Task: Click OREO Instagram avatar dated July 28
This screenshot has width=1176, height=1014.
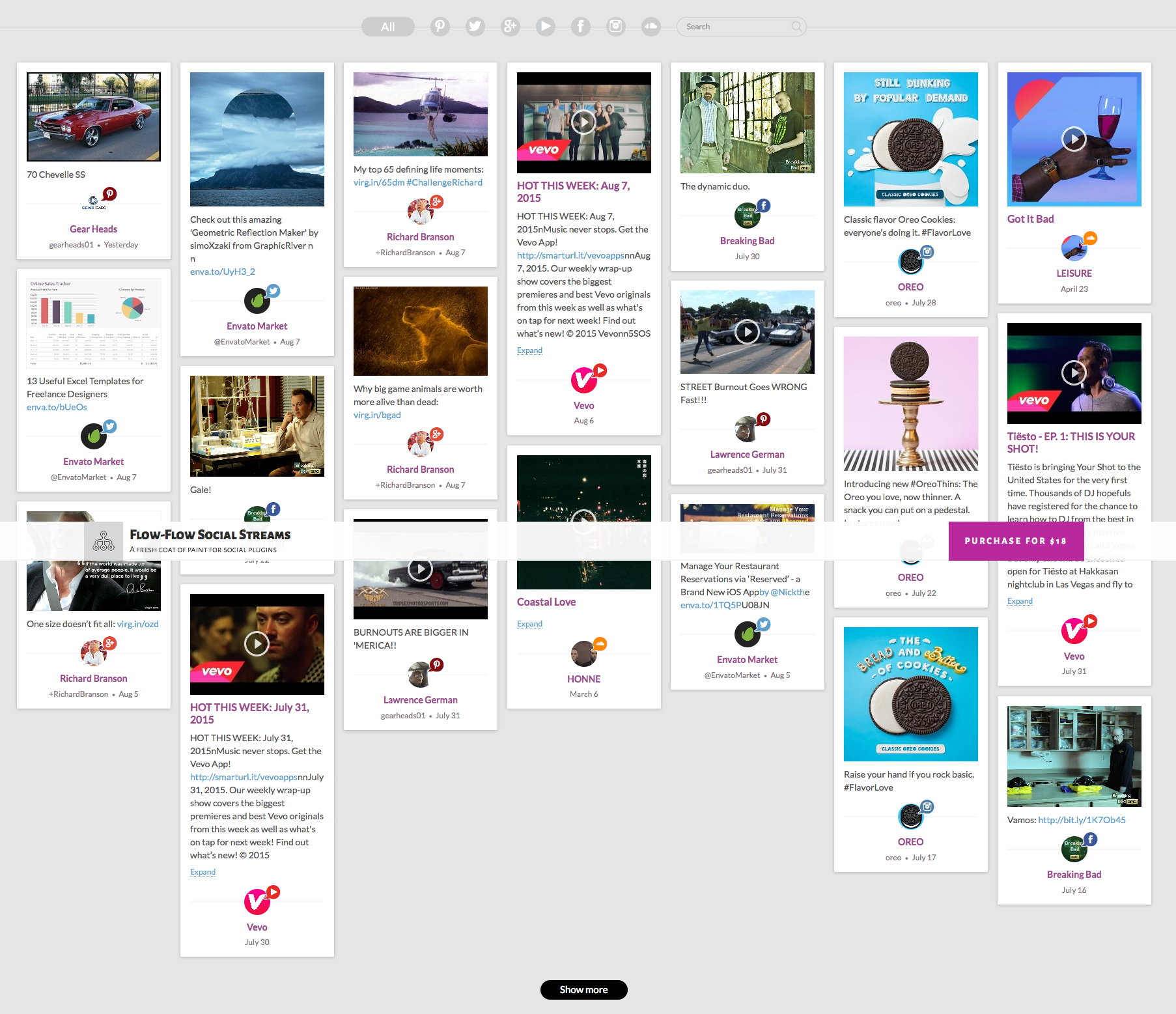Action: (x=911, y=261)
